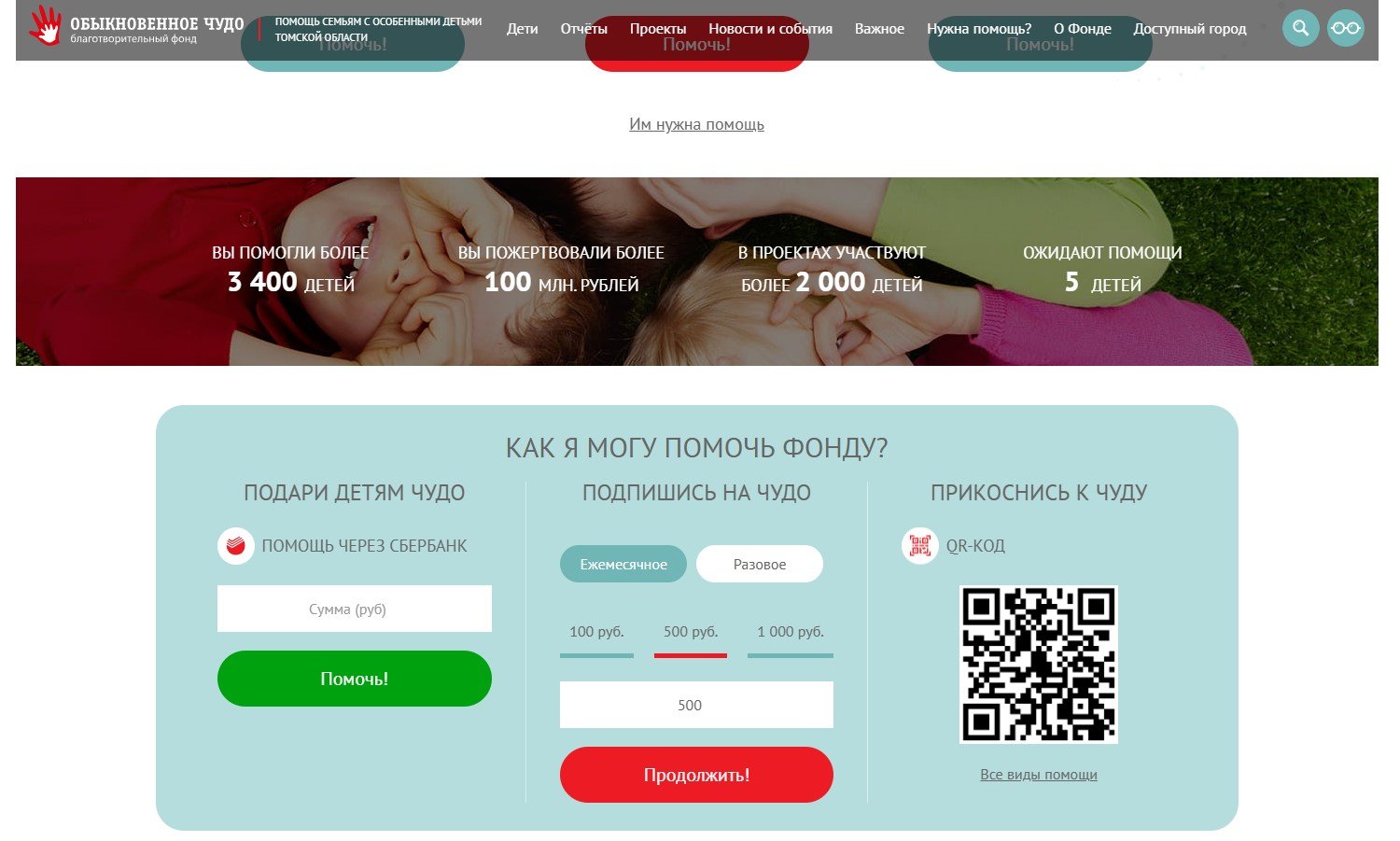Image resolution: width=1400 pixels, height=841 pixels.
Task: Open search with the magnifier icon
Action: pos(1300,28)
